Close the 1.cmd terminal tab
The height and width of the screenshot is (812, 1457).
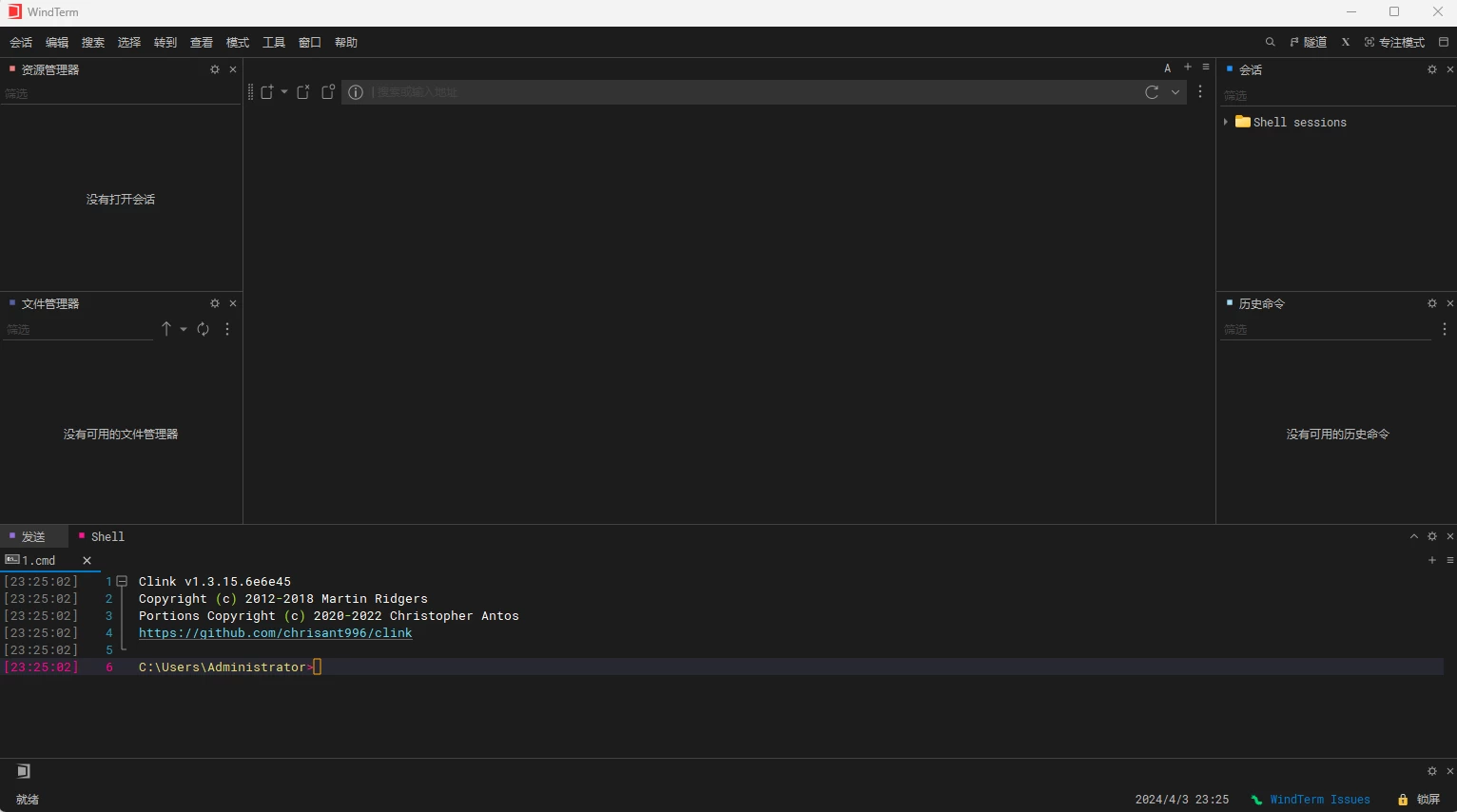click(87, 560)
